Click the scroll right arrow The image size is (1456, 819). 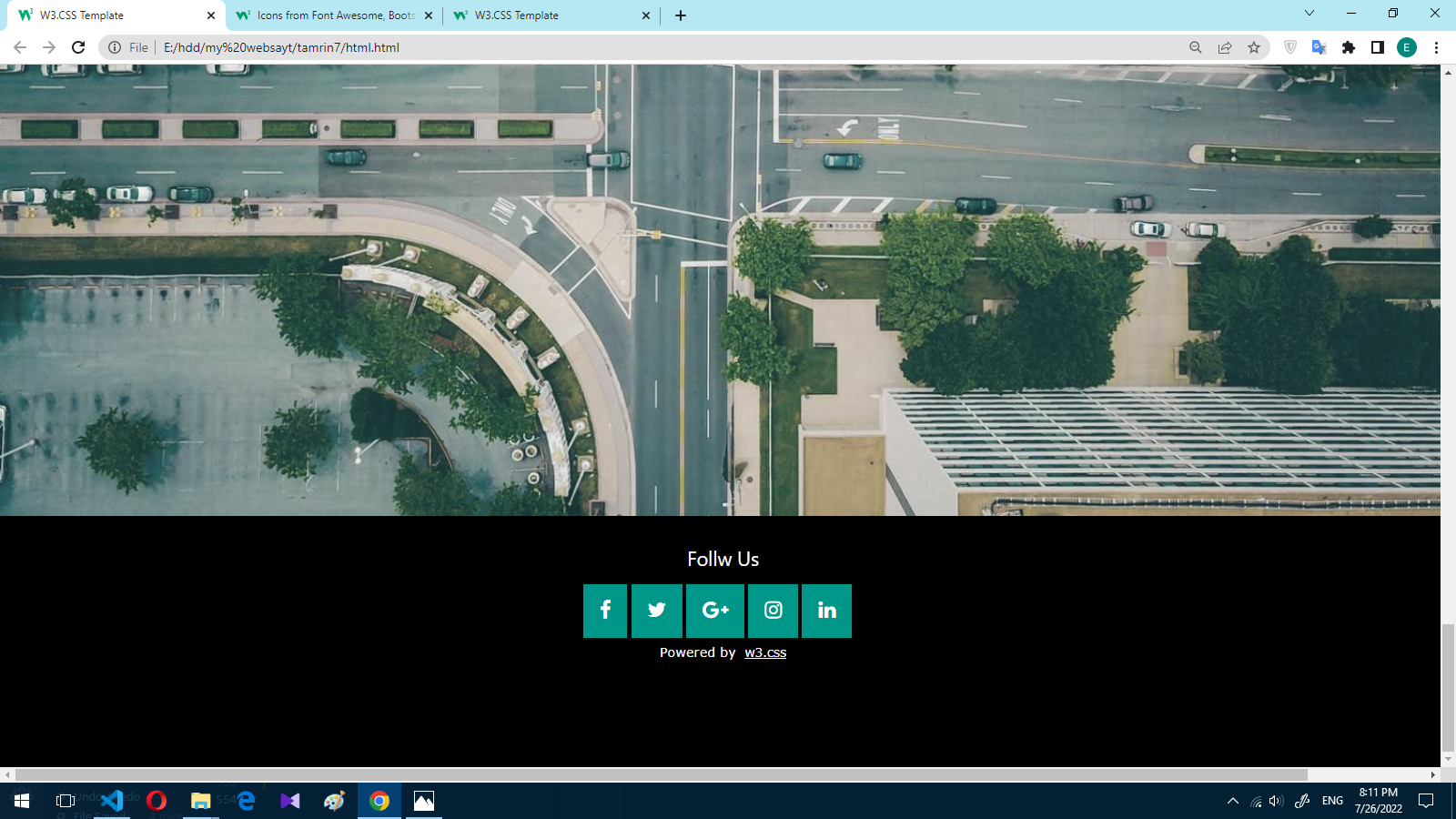[x=1433, y=775]
